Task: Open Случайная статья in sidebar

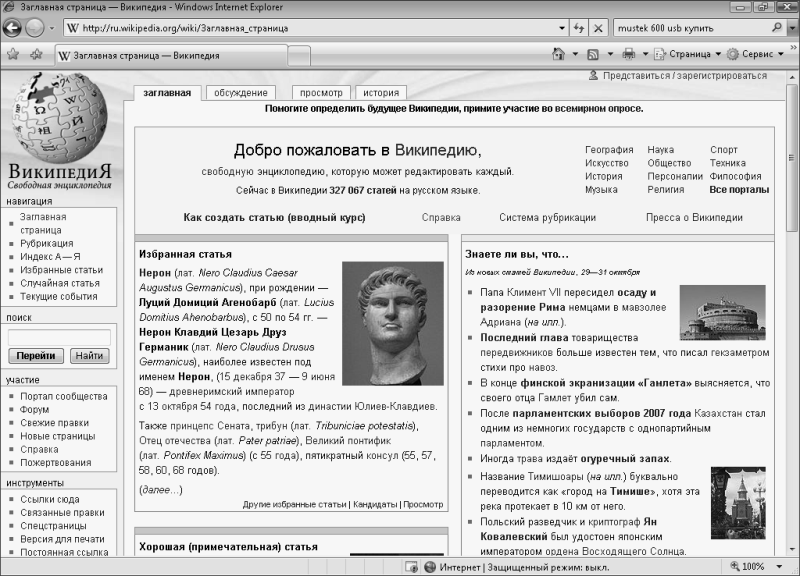Action: click(60, 283)
